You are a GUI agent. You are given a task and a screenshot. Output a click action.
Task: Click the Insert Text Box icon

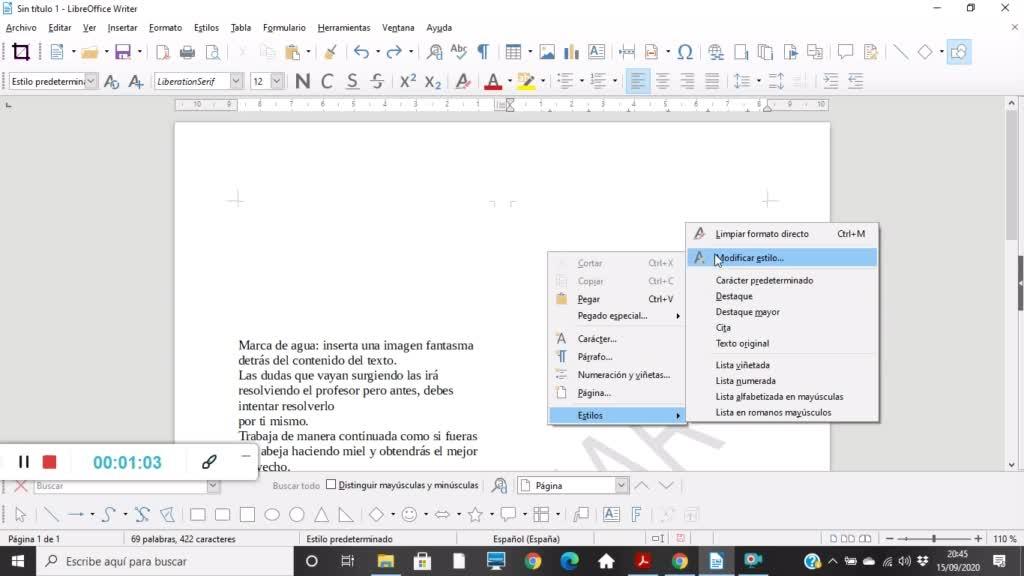[x=596, y=52]
